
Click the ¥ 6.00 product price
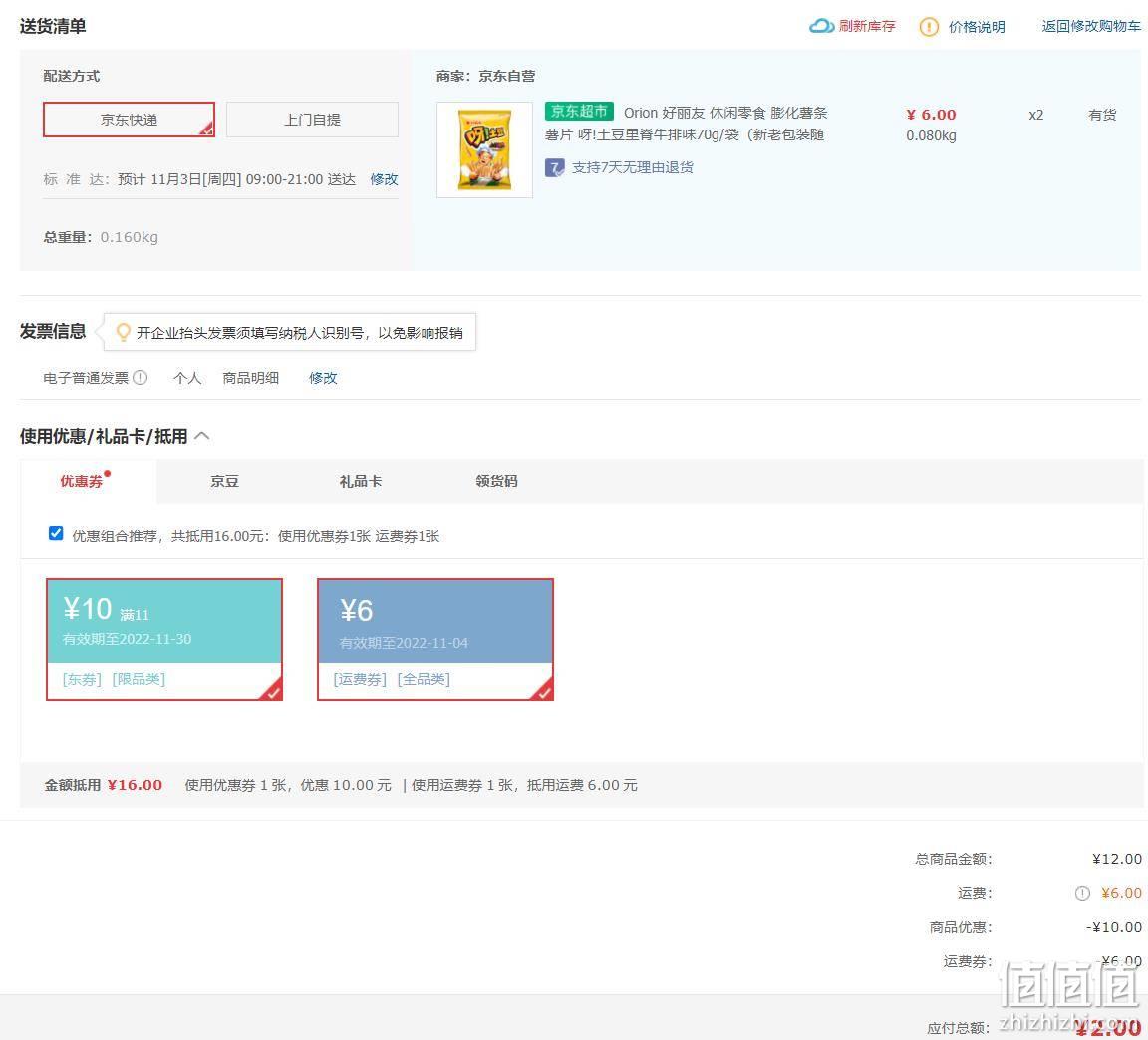click(x=931, y=115)
